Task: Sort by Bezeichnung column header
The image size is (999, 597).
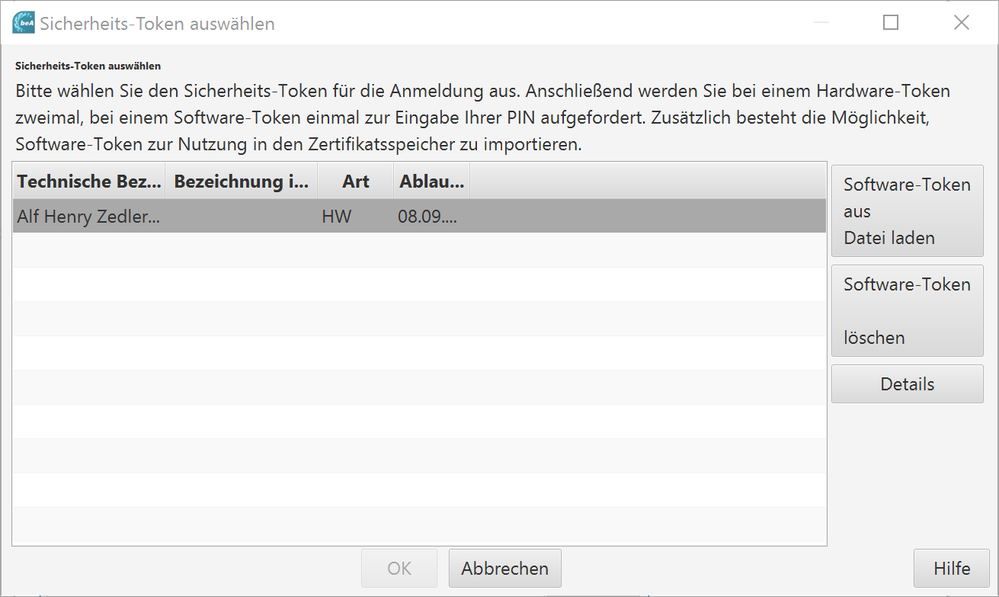Action: click(241, 182)
